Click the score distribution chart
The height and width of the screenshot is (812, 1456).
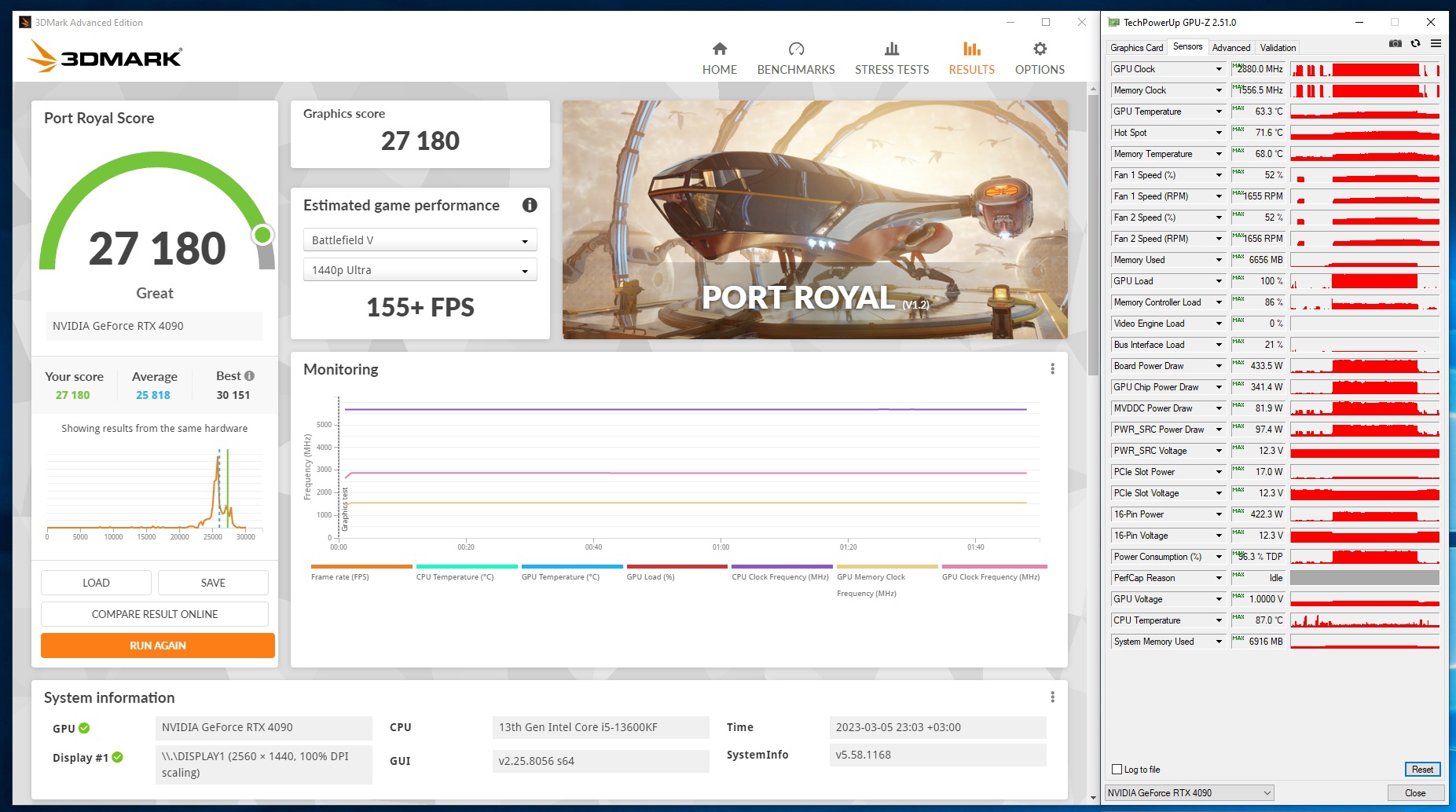pyautogui.click(x=154, y=494)
